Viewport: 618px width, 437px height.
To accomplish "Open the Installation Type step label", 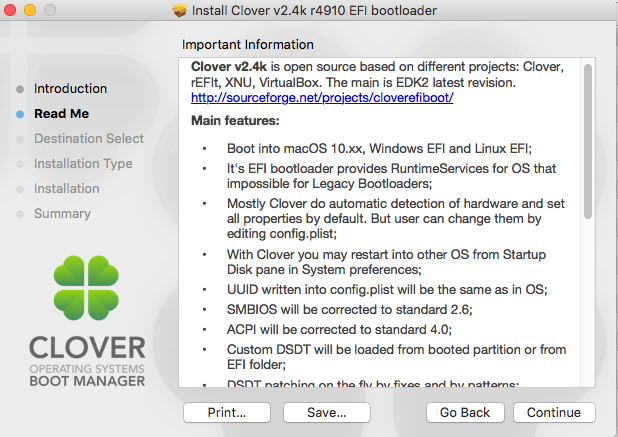I will [x=83, y=164].
